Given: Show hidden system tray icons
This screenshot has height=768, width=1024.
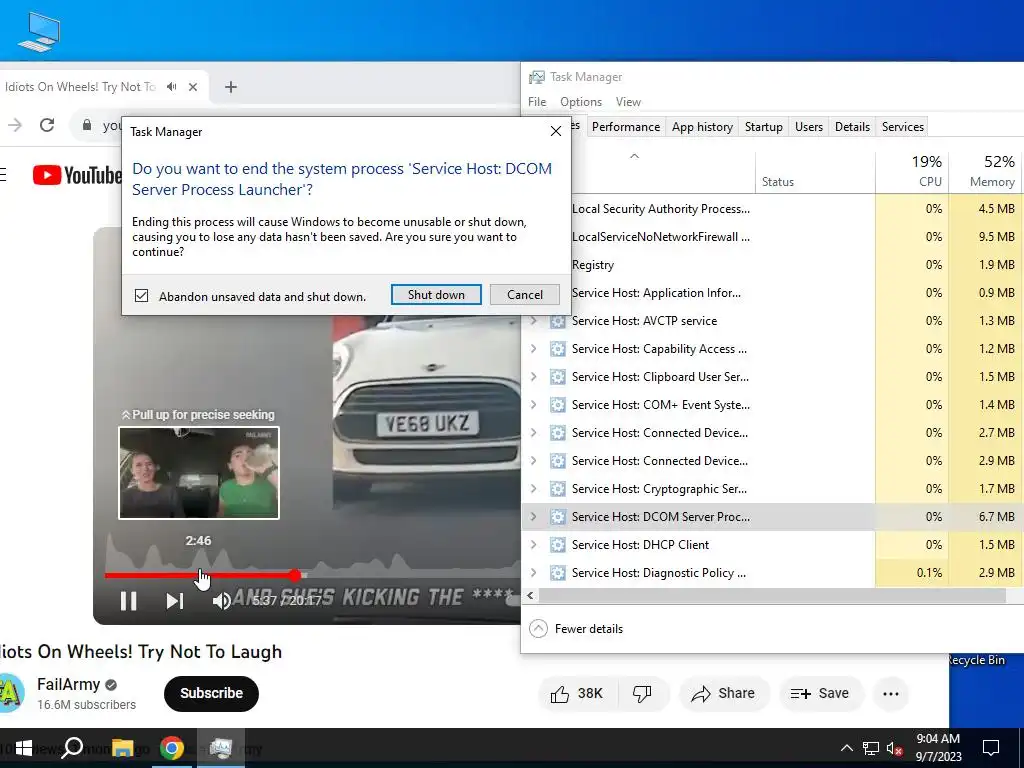Looking at the screenshot, I should click(846, 748).
